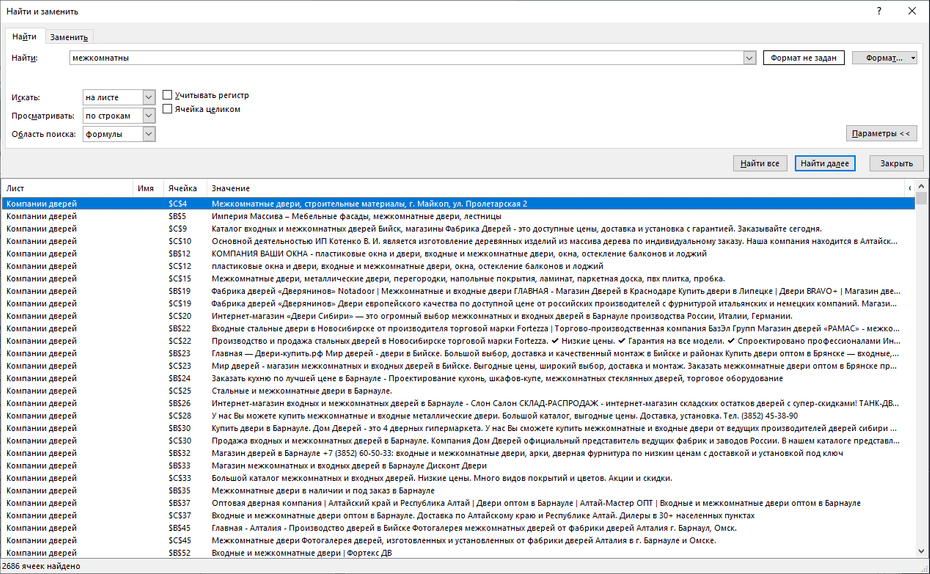This screenshot has height=574, width=930.
Task: Select the result row for cell $B$37
Action: click(458, 502)
